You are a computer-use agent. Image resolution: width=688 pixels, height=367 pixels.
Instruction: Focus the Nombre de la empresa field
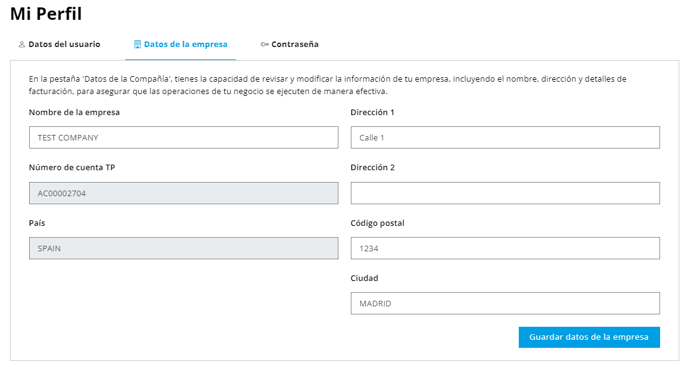[183, 137]
